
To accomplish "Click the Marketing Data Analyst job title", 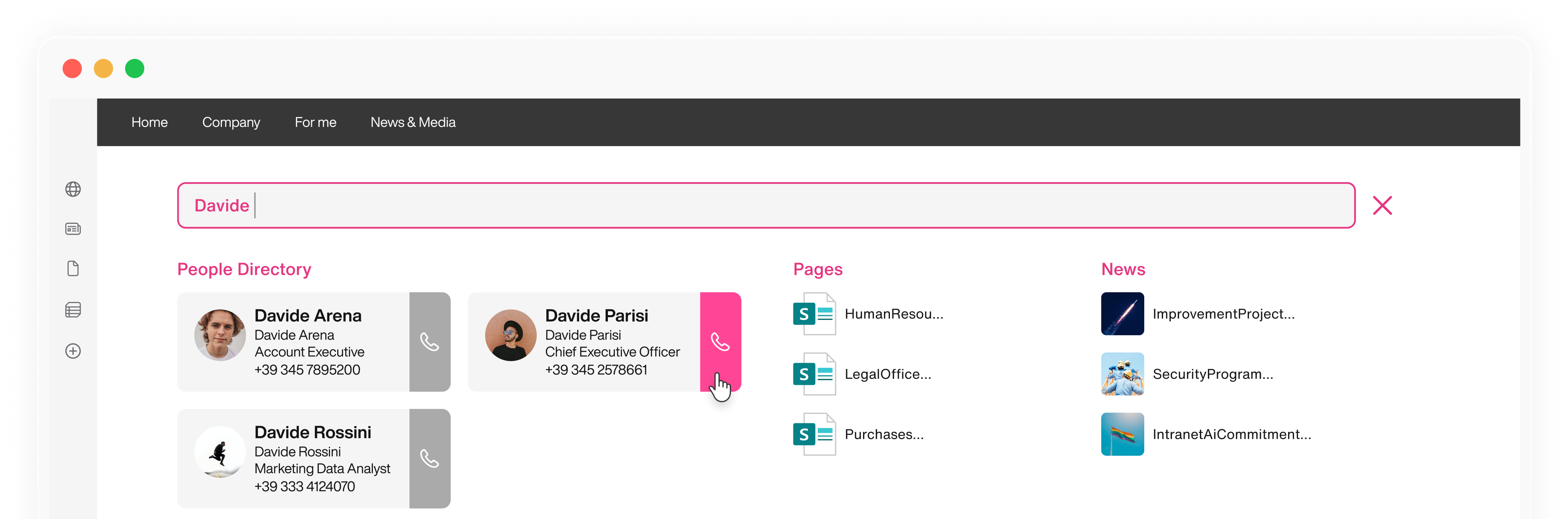I will (x=322, y=469).
